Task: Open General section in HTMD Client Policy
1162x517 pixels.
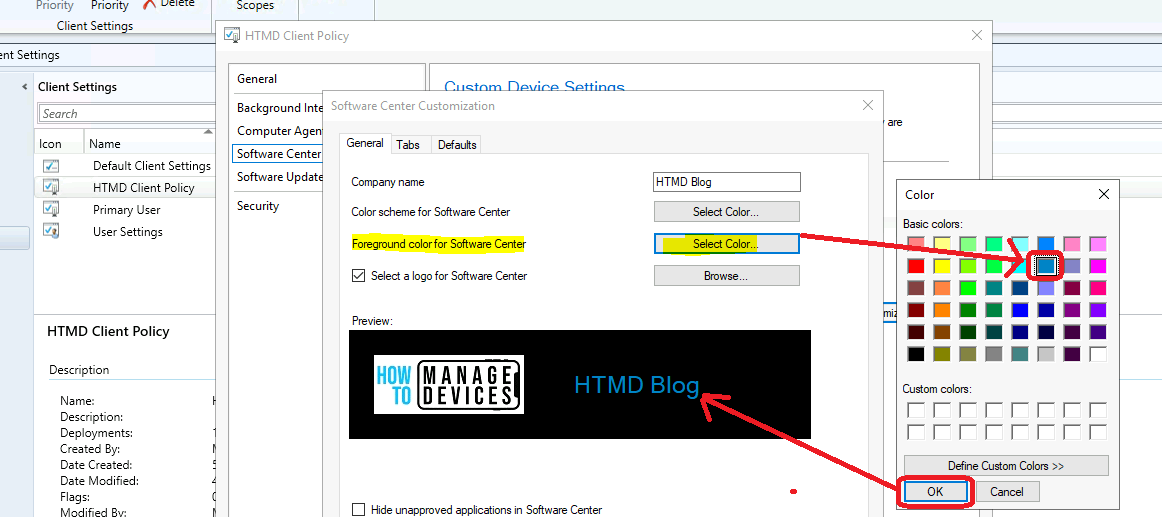Action: point(257,79)
